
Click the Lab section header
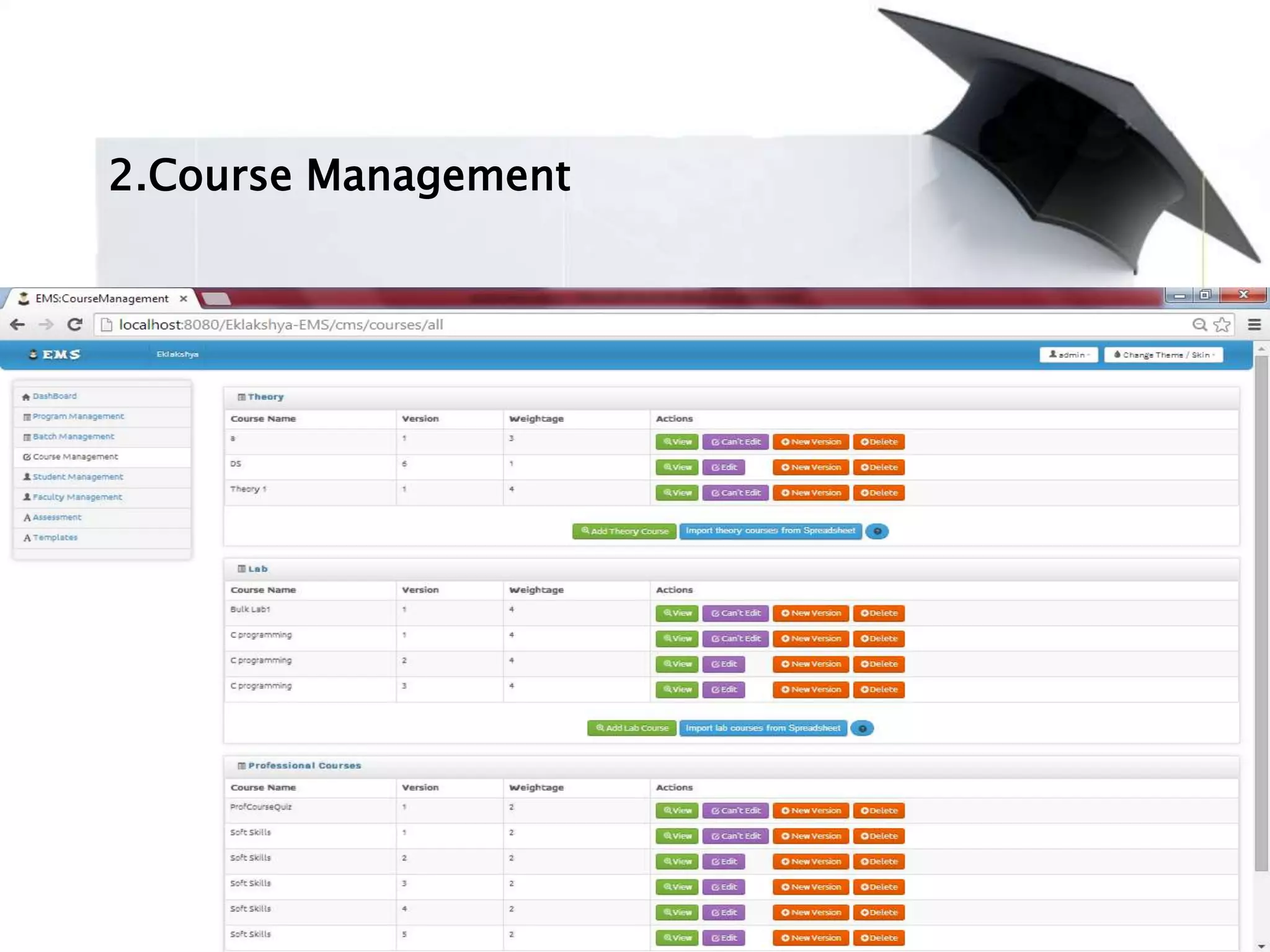[731, 569]
